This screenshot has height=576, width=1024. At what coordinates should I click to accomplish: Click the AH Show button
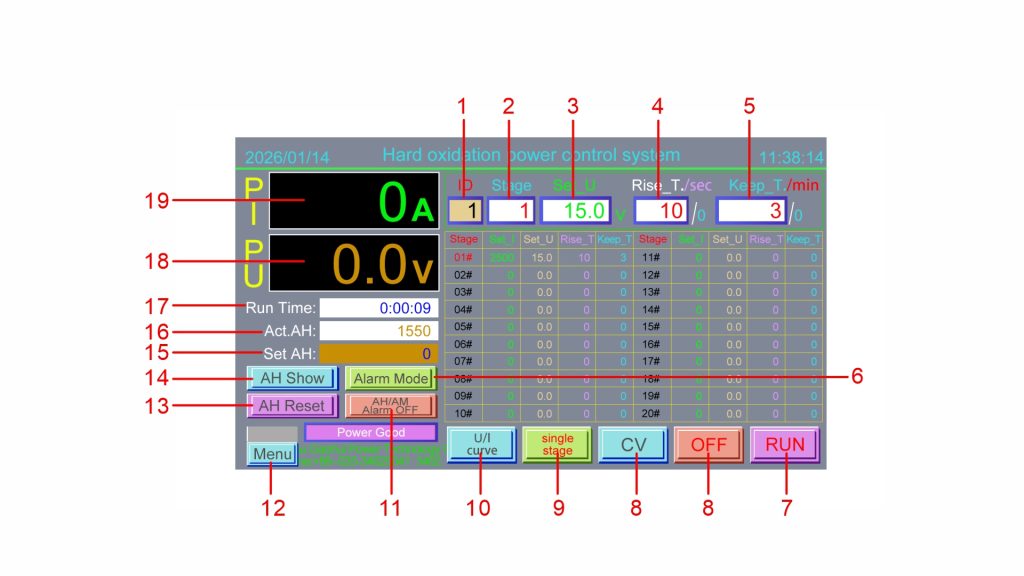[291, 378]
